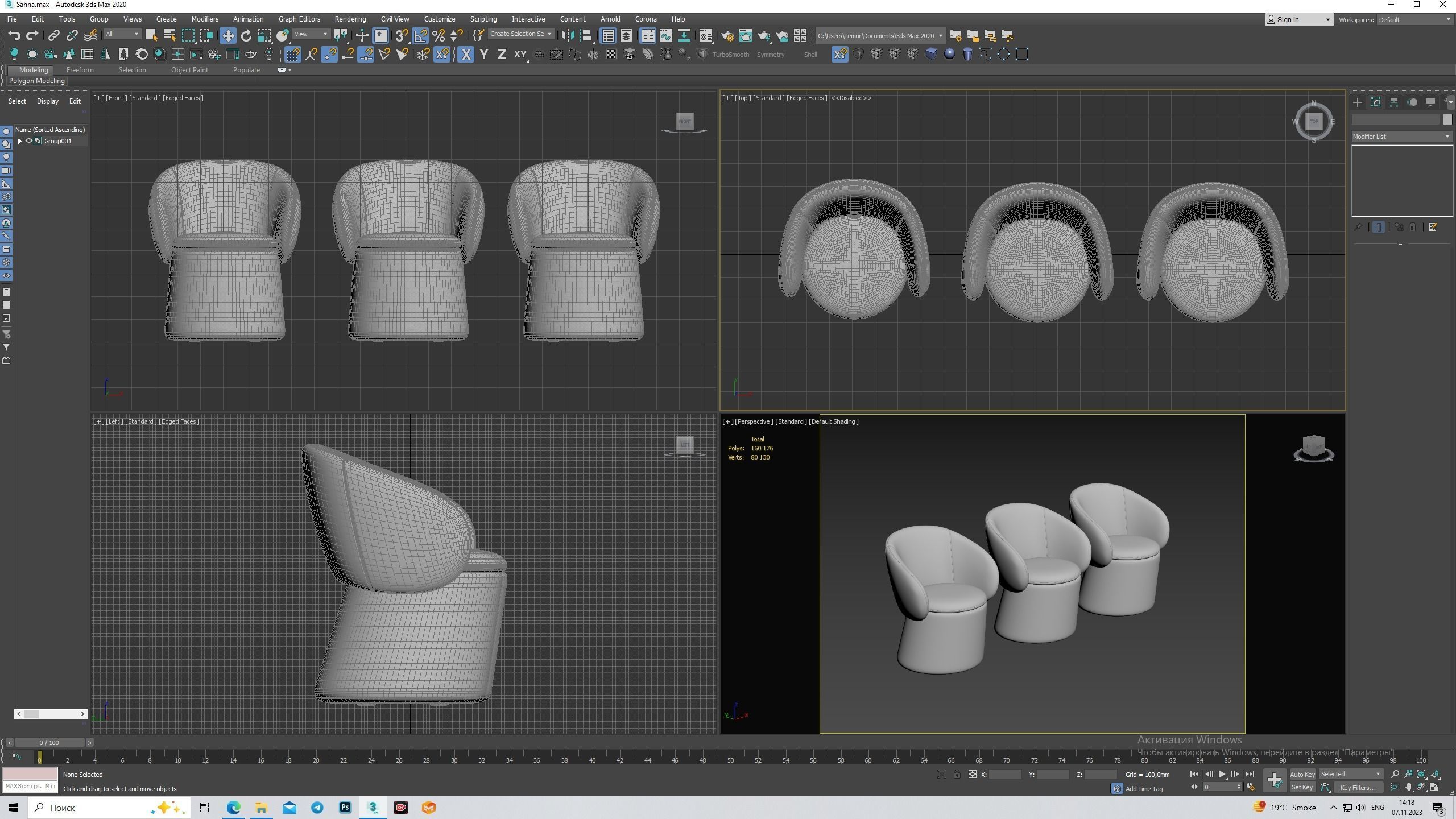The height and width of the screenshot is (819, 1456).
Task: Toggle visibility eye of Group001
Action: [28, 140]
